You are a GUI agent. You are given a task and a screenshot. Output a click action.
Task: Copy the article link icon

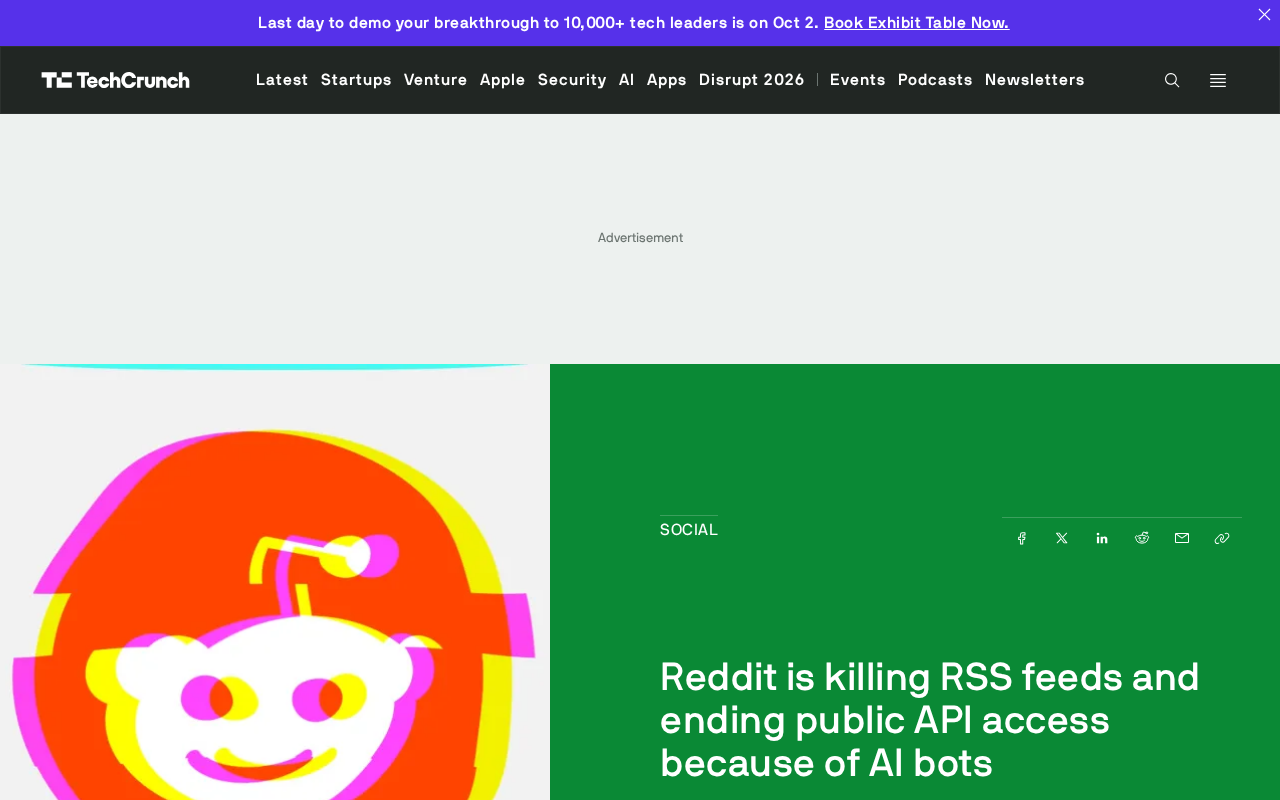click(1222, 538)
